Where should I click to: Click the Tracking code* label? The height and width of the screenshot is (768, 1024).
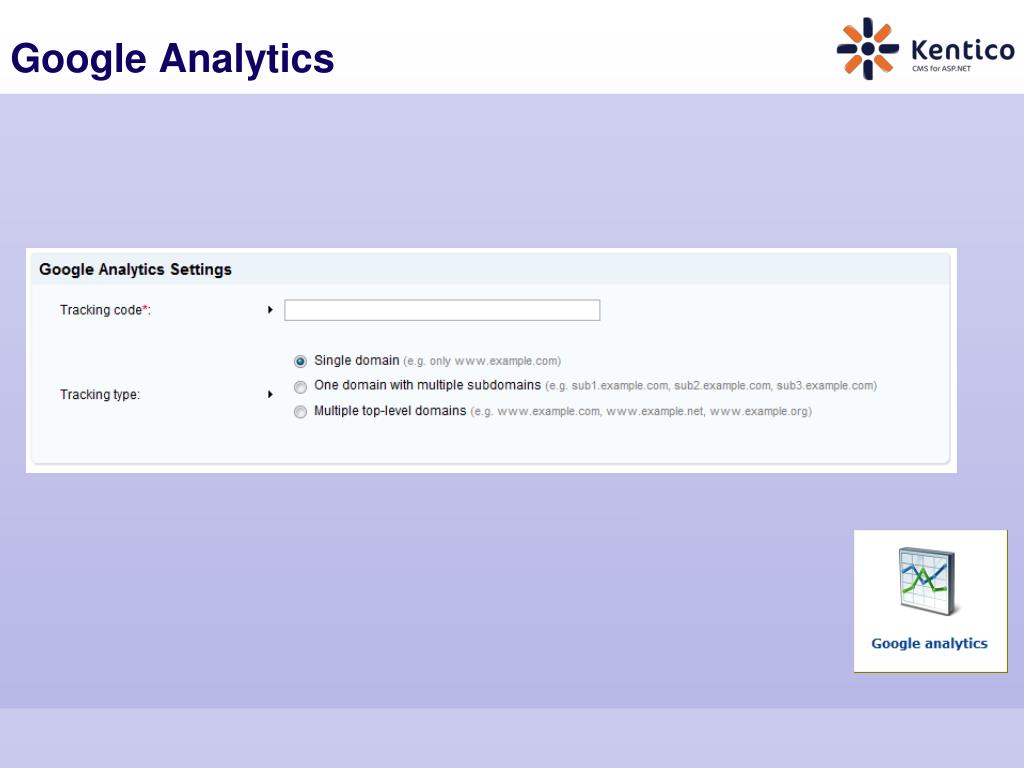tap(105, 310)
